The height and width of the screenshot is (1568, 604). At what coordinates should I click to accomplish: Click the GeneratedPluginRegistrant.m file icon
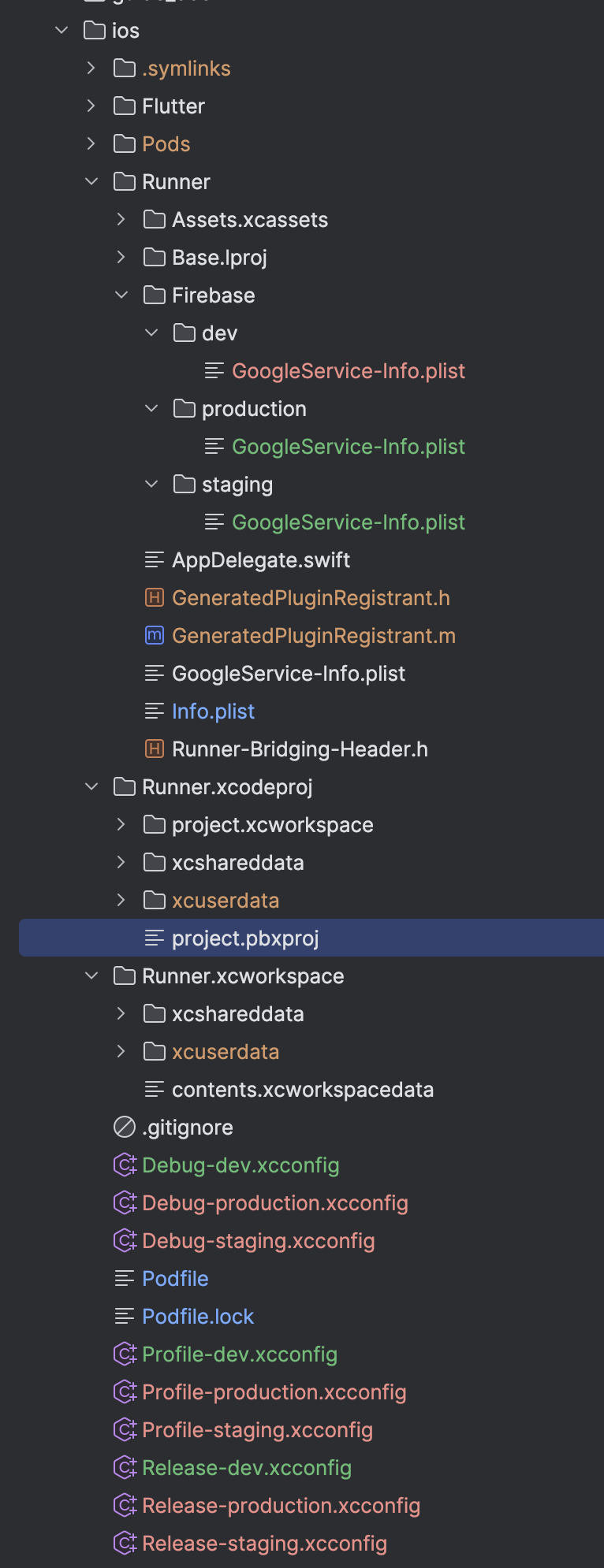pos(155,636)
